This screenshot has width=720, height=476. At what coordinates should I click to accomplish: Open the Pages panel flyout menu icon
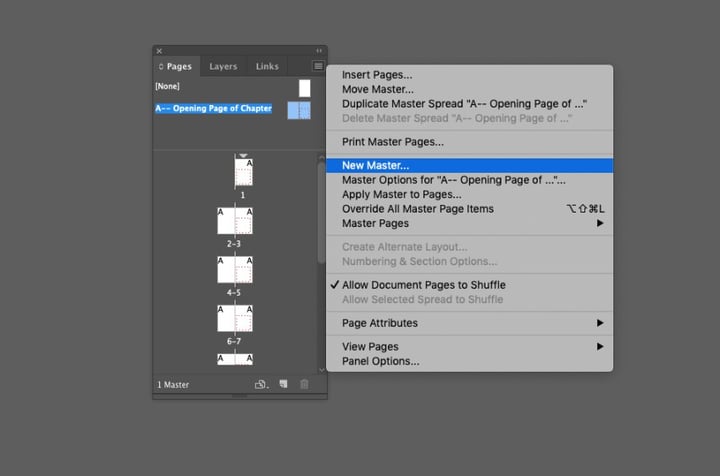pyautogui.click(x=318, y=66)
